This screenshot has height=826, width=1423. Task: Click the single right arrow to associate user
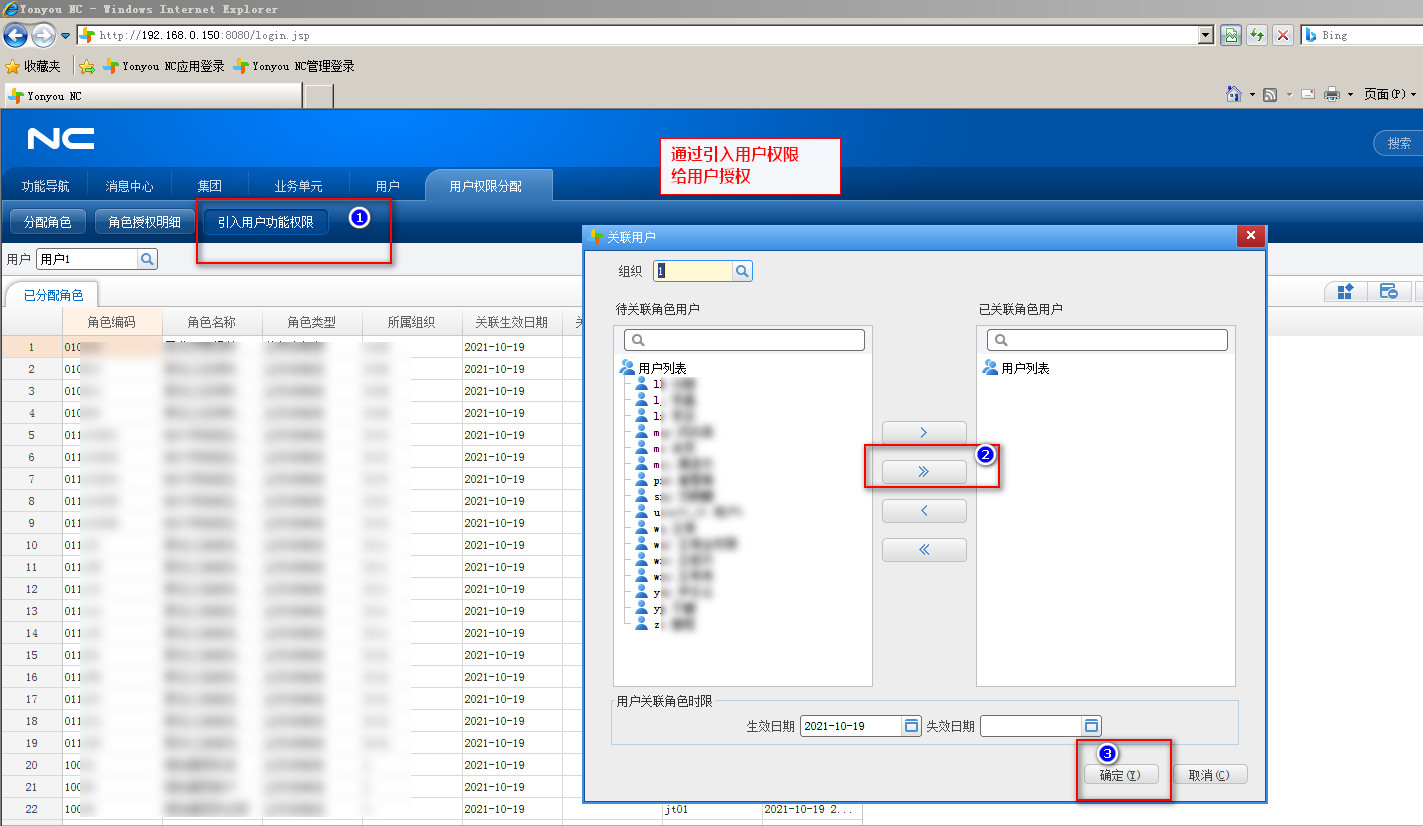pyautogui.click(x=923, y=433)
